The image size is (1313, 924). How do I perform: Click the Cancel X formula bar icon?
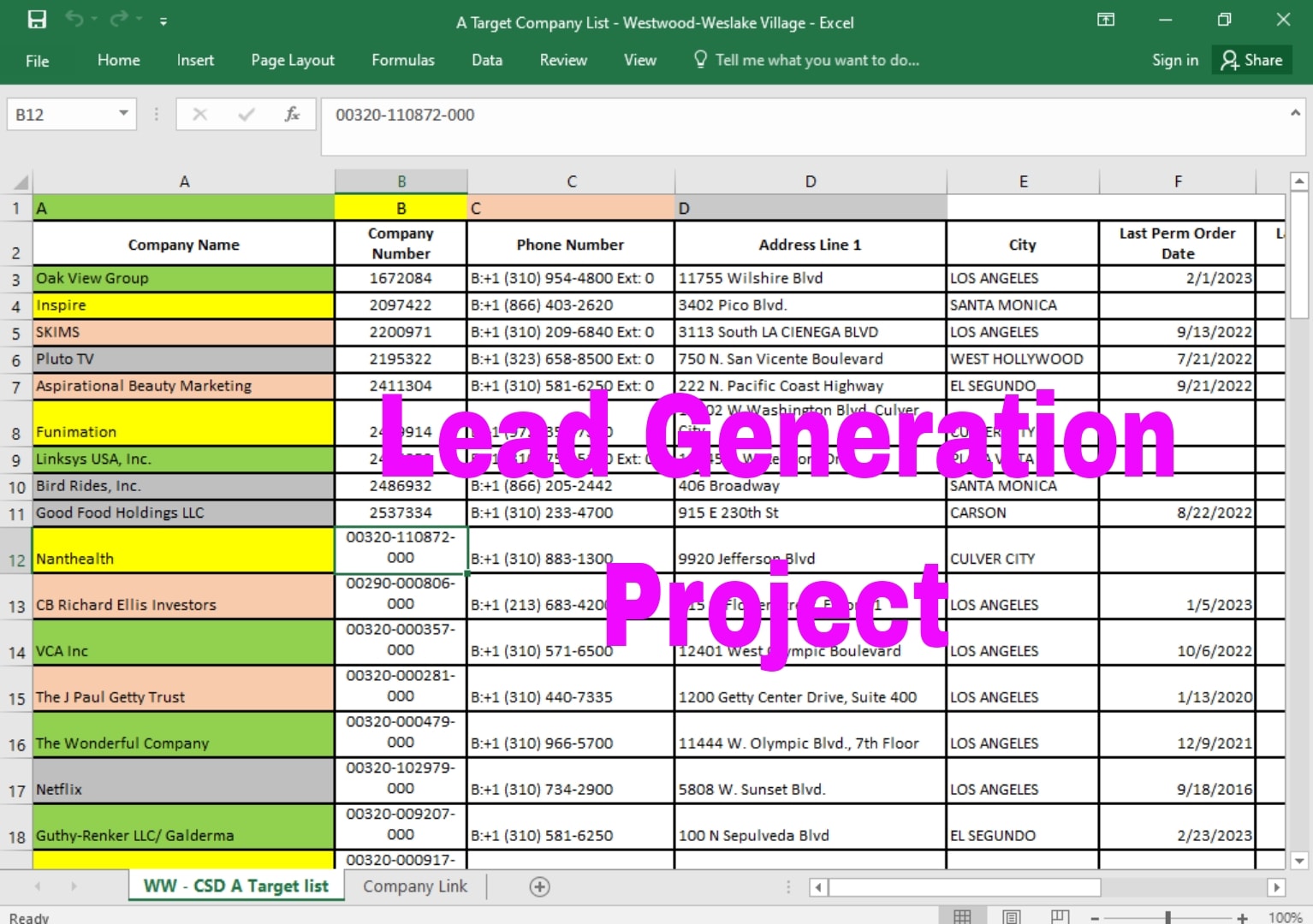coord(200,115)
